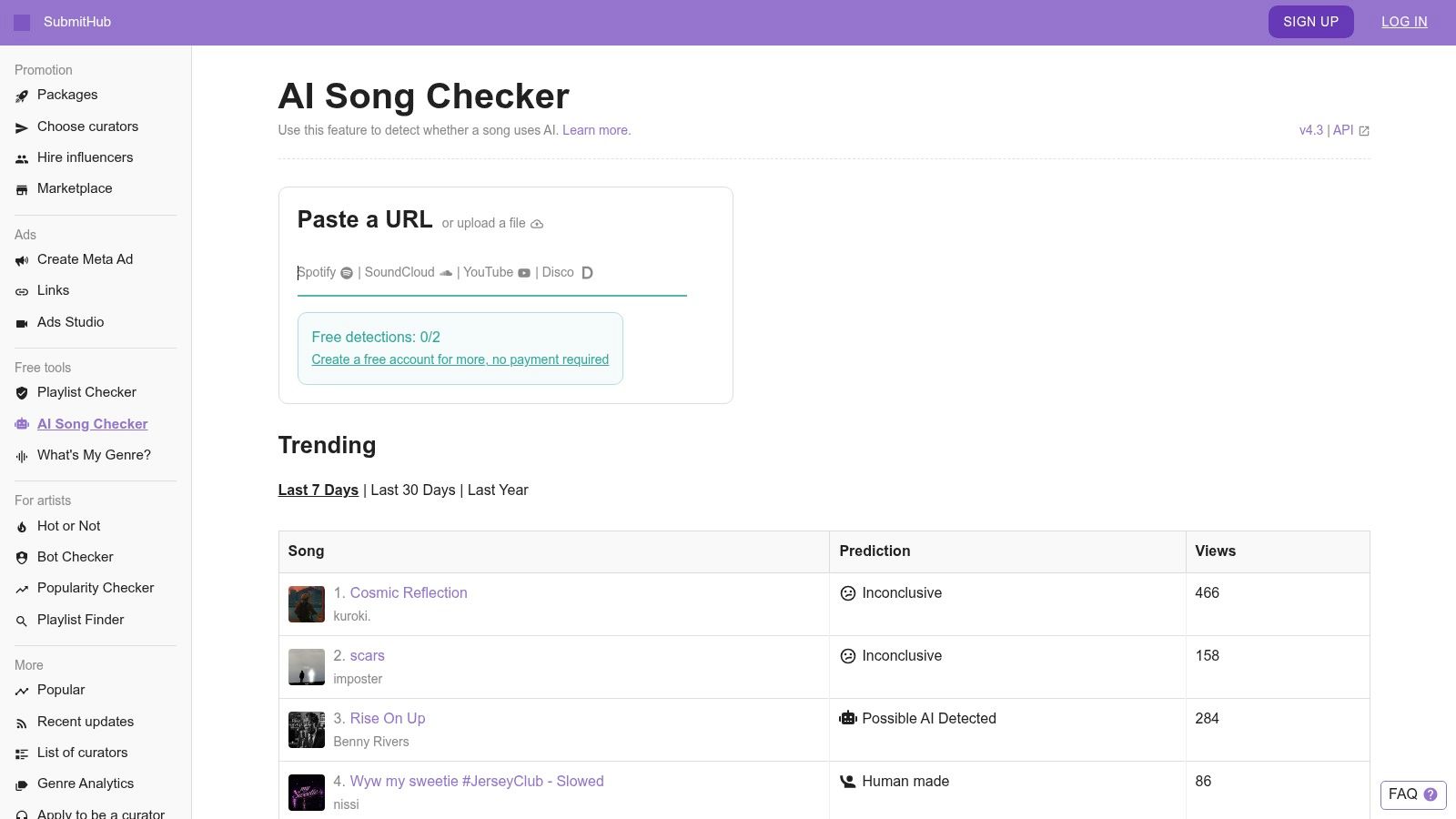Click the Packages rocket icon
The width and height of the screenshot is (1456, 819).
[22, 96]
